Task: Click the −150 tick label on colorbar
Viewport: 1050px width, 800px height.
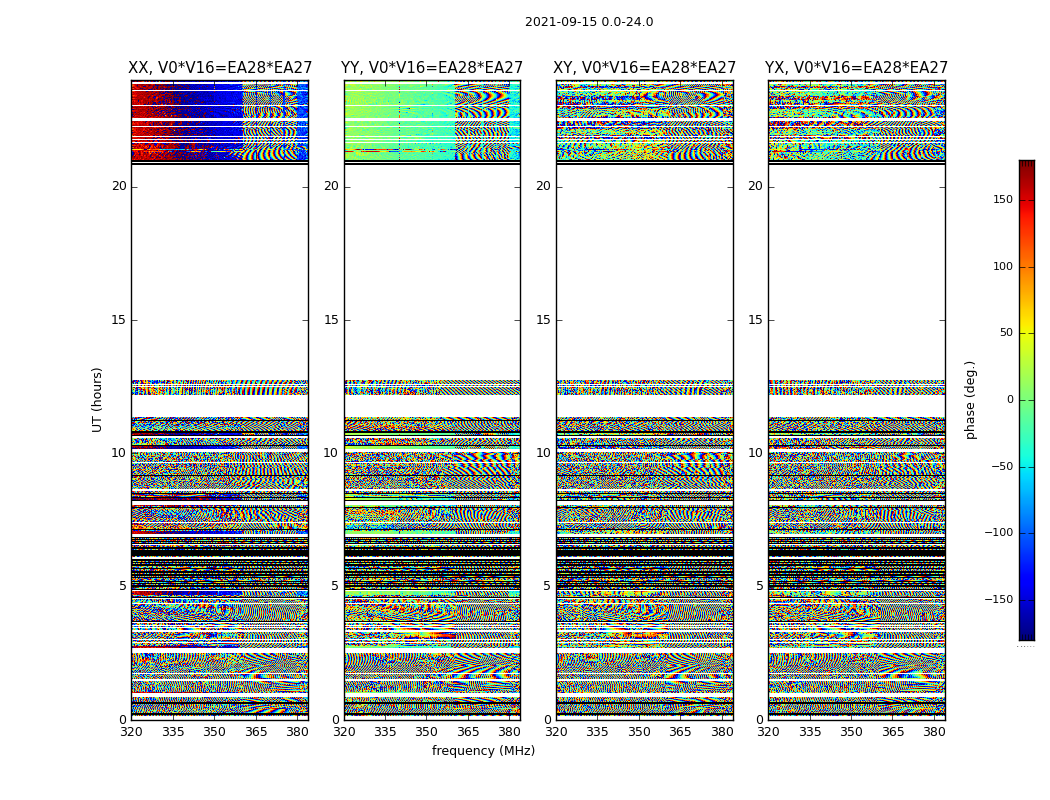Action: (998, 599)
